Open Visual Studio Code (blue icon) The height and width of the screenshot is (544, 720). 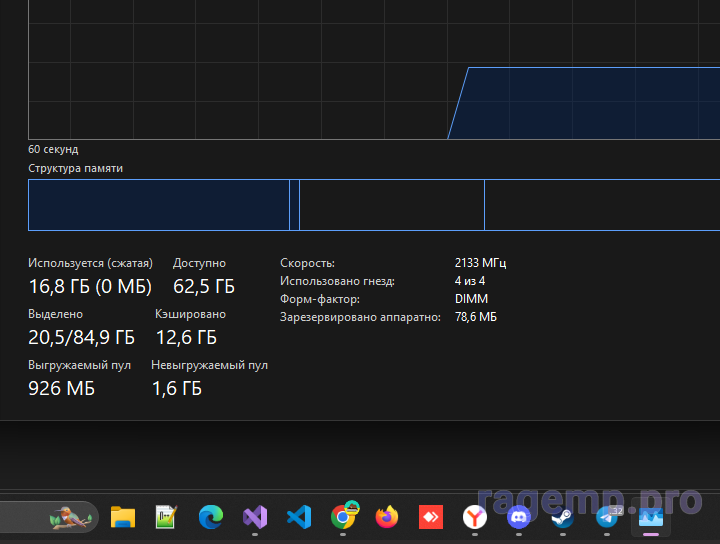(298, 517)
